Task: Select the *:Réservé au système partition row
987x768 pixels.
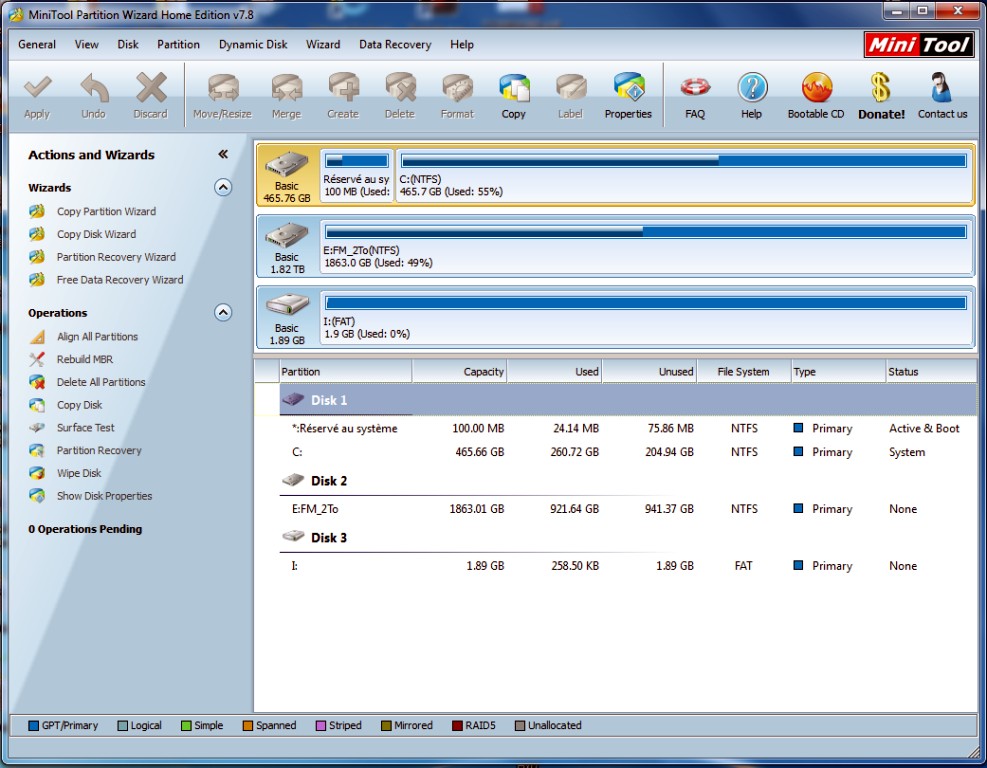Action: (628, 429)
